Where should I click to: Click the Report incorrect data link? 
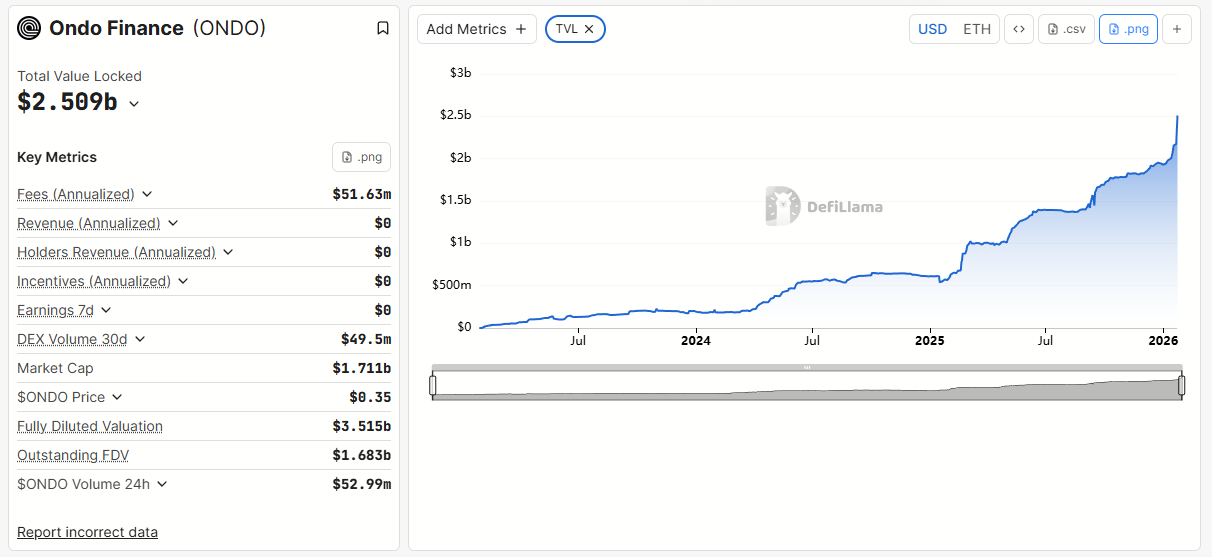click(x=87, y=532)
